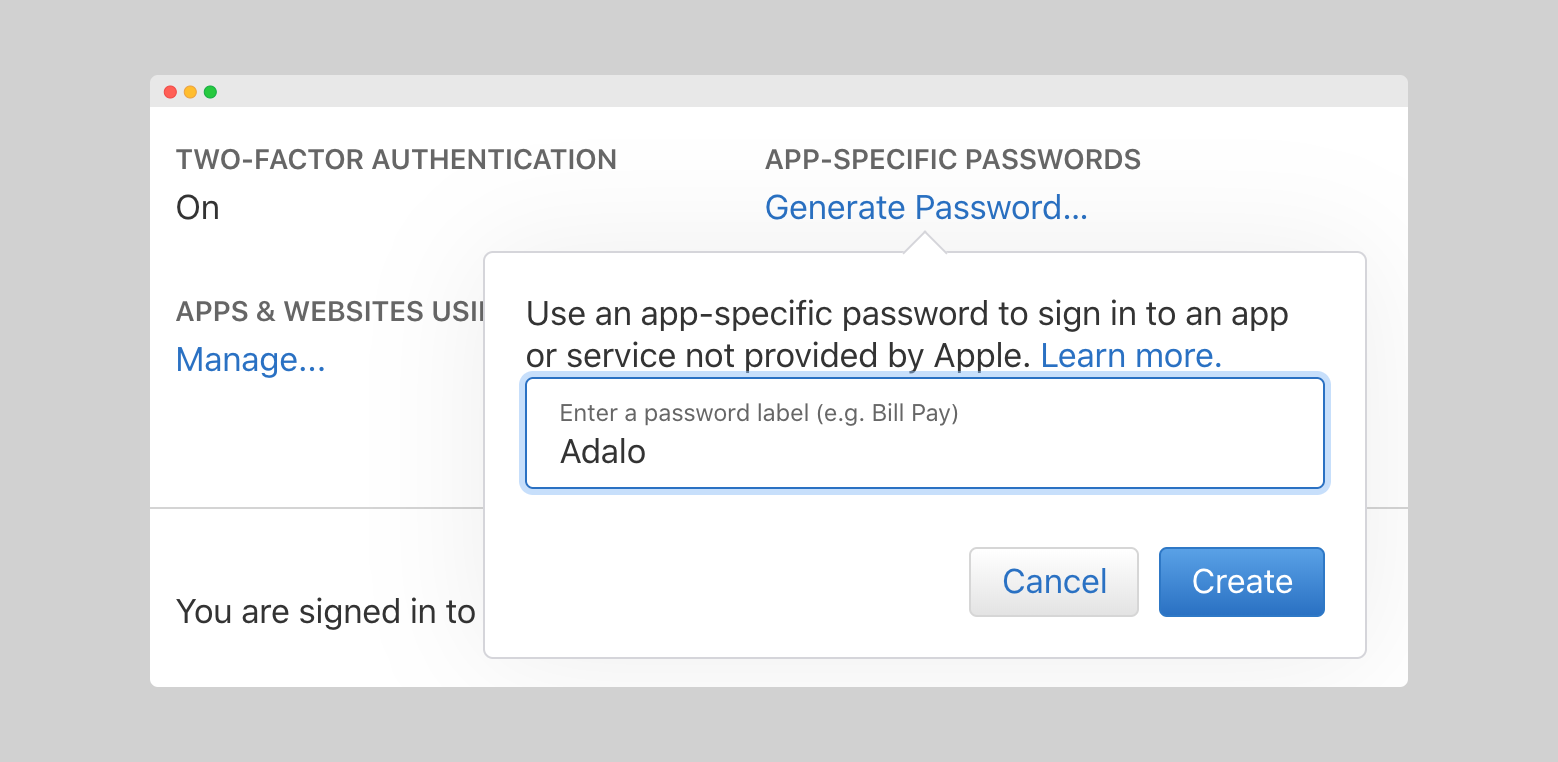Click the app-specific password description text
The height and width of the screenshot is (762, 1558).
[x=906, y=316]
